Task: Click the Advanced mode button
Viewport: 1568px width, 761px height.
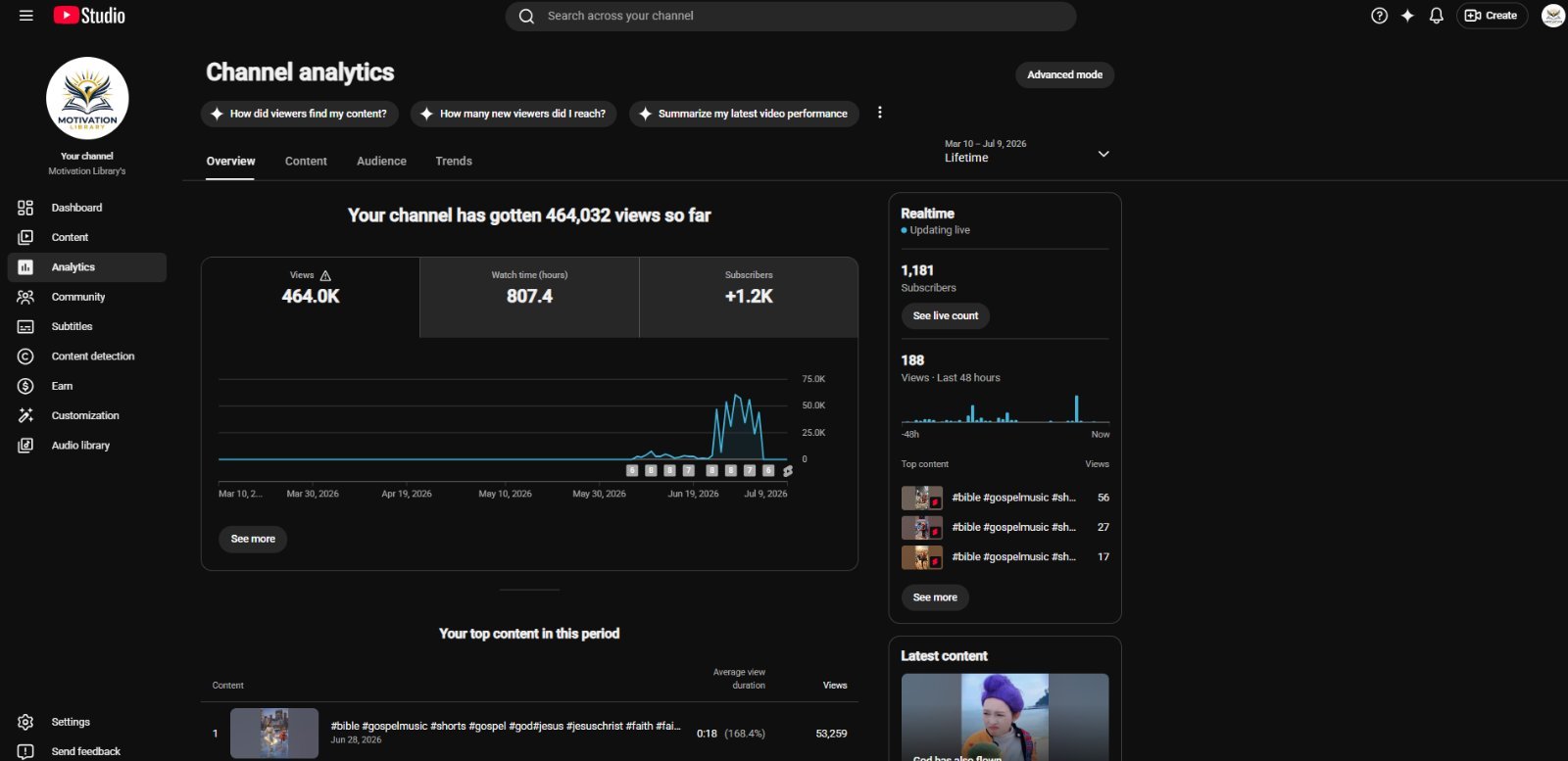Action: (x=1064, y=74)
